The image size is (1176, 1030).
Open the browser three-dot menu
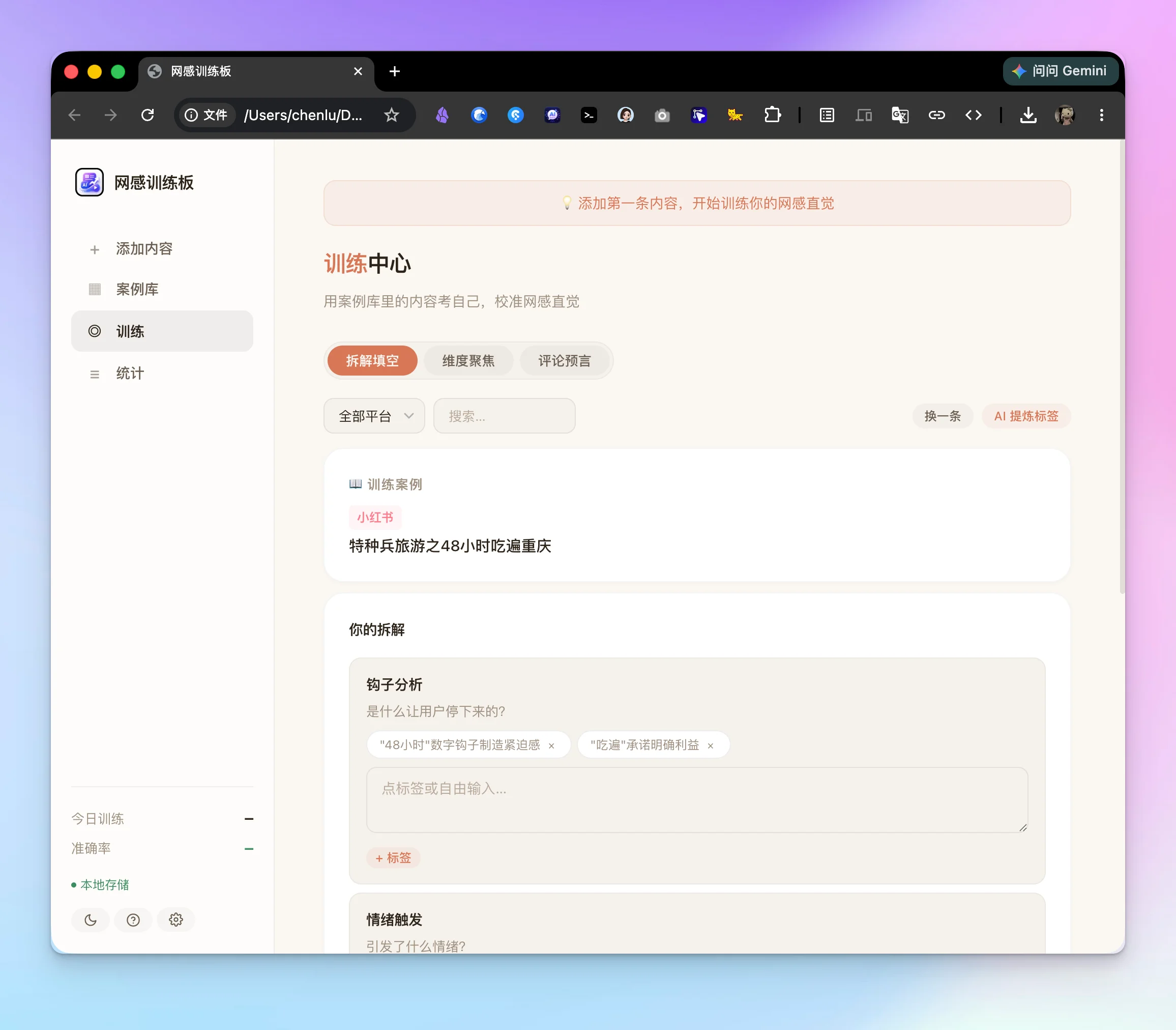click(1101, 115)
